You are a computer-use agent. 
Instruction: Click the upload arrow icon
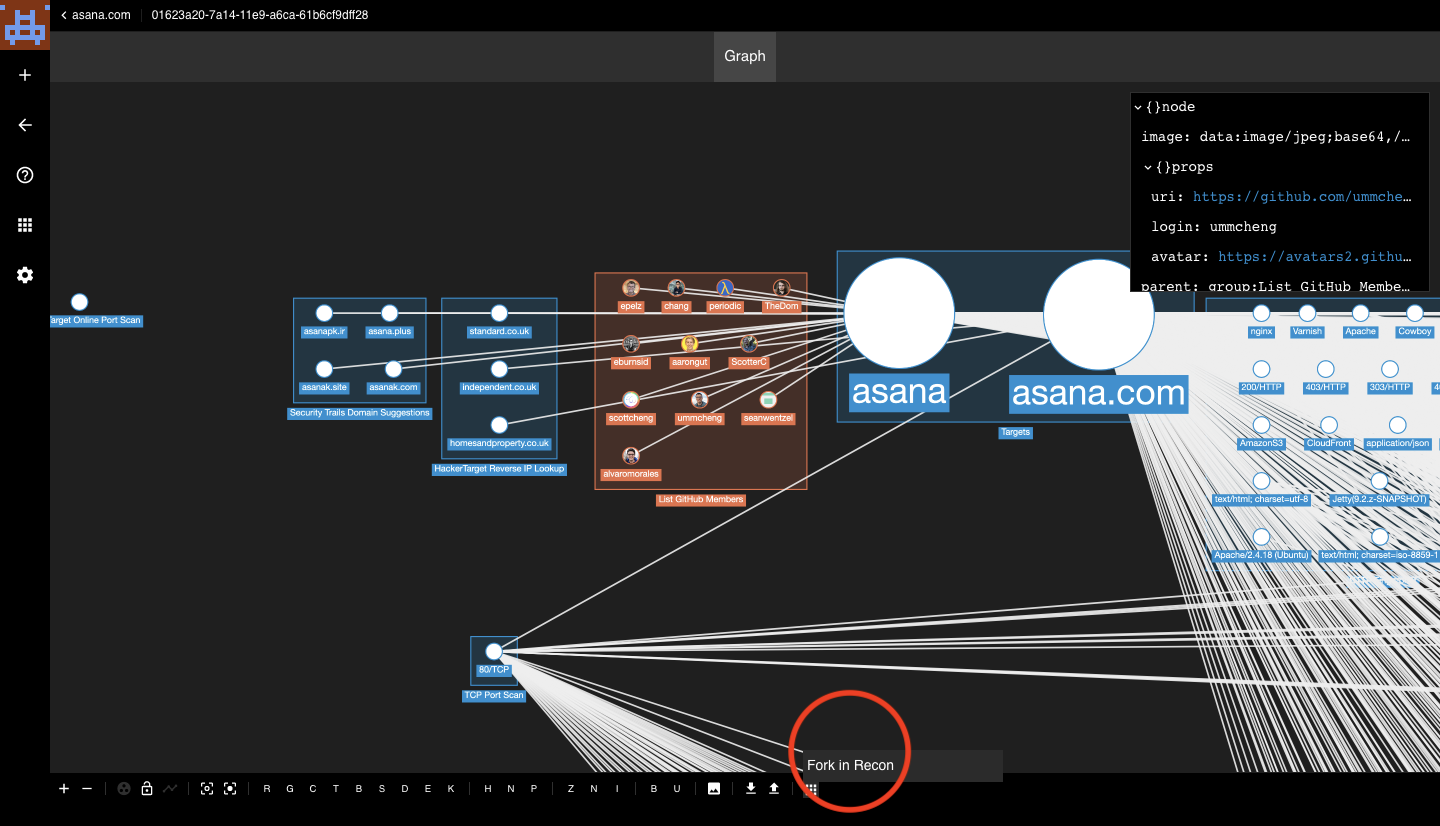[774, 789]
